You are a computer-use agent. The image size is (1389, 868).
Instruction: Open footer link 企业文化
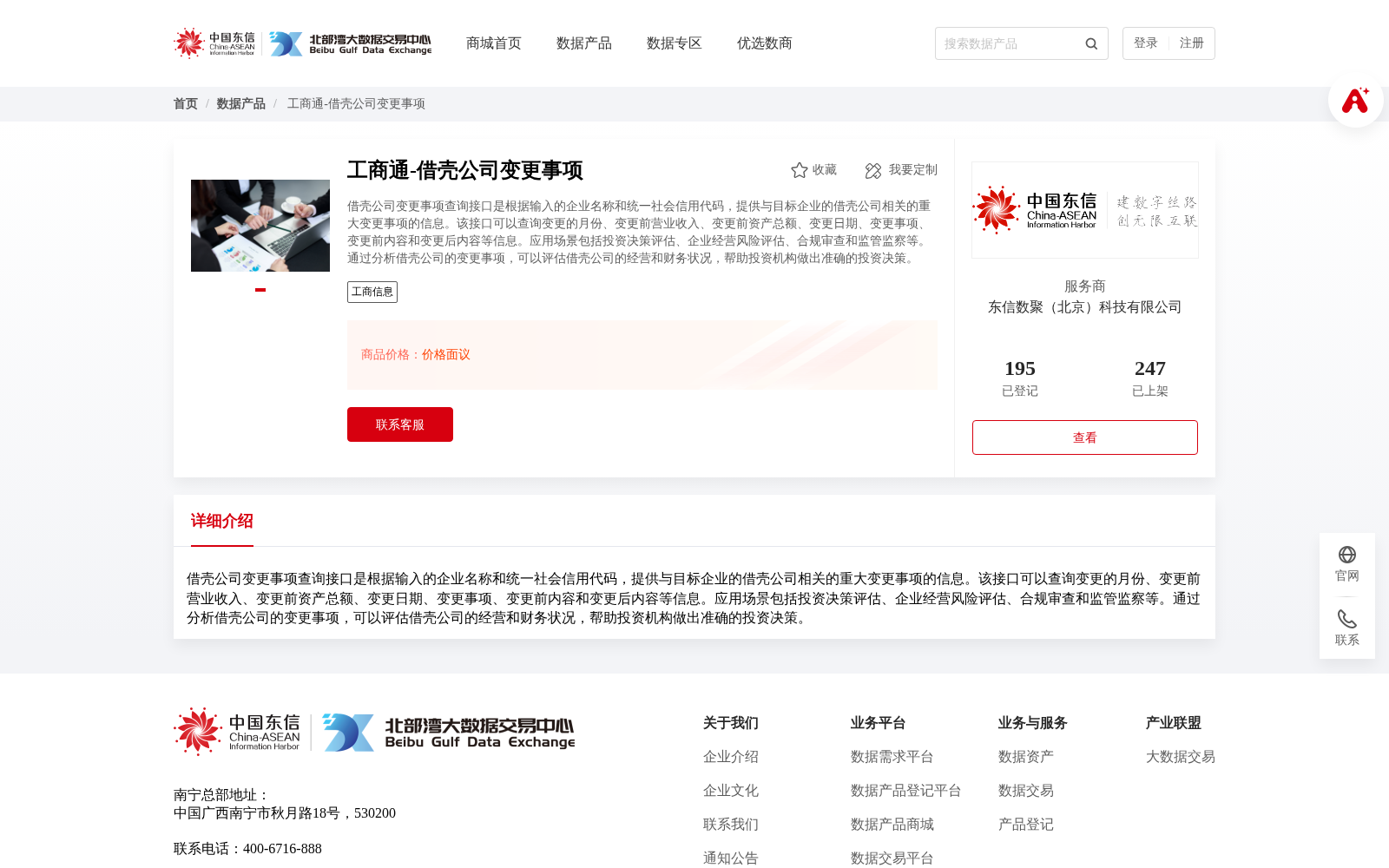(731, 791)
